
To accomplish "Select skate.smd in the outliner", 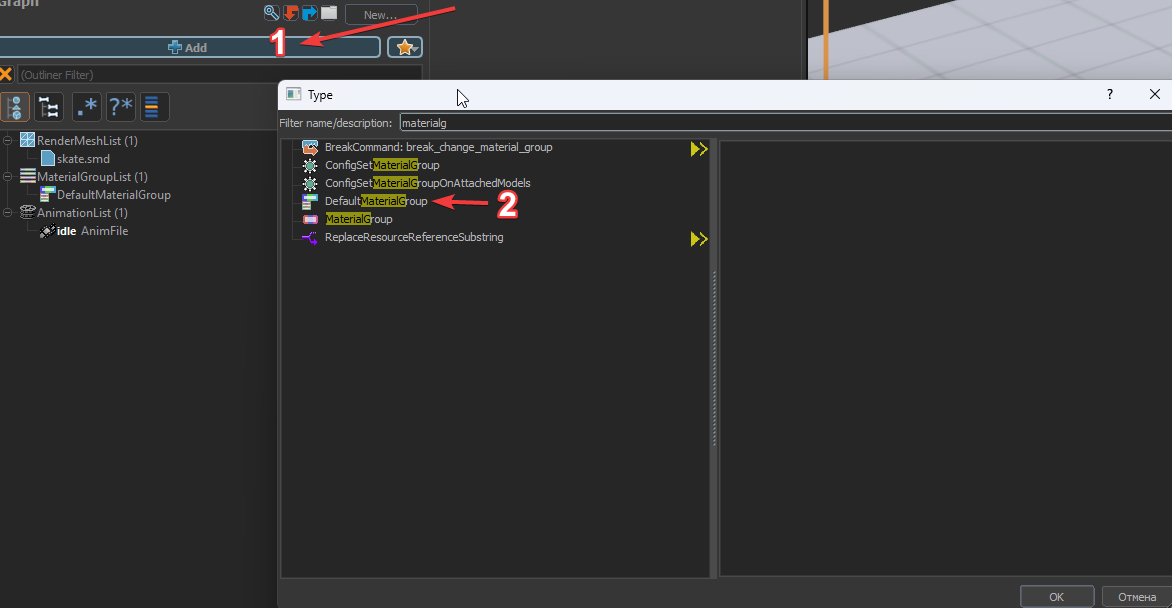I will pyautogui.click(x=83, y=159).
